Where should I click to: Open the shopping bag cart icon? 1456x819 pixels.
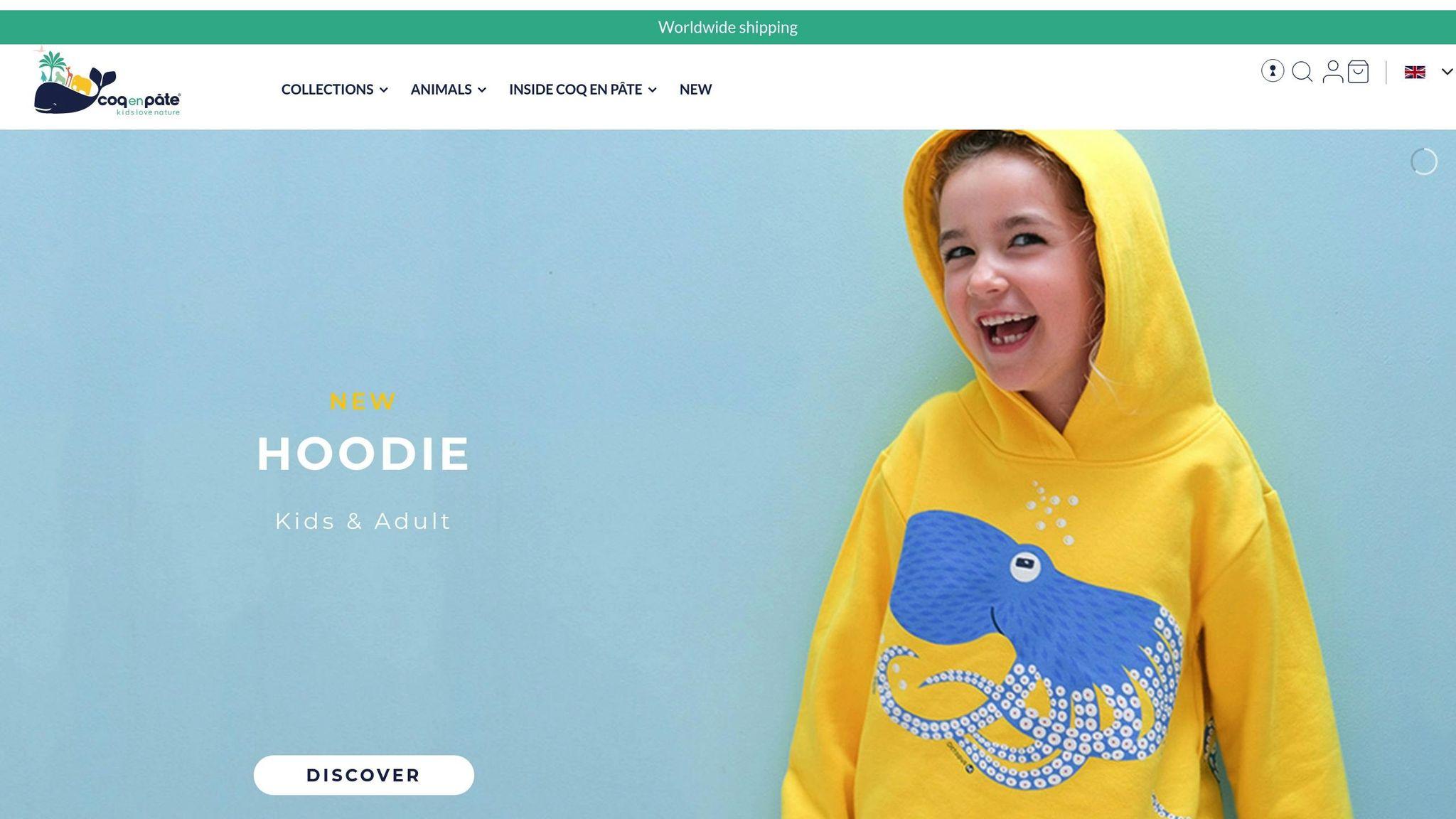tap(1358, 72)
